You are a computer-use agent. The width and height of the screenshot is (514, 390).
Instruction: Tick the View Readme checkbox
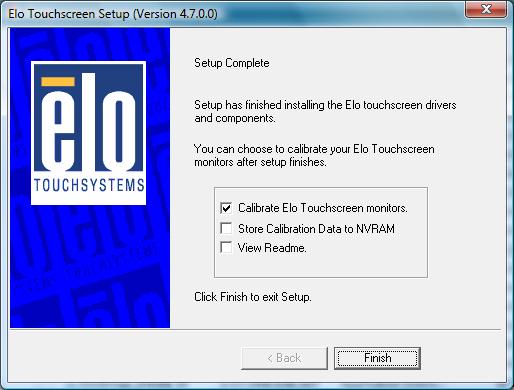tap(226, 248)
